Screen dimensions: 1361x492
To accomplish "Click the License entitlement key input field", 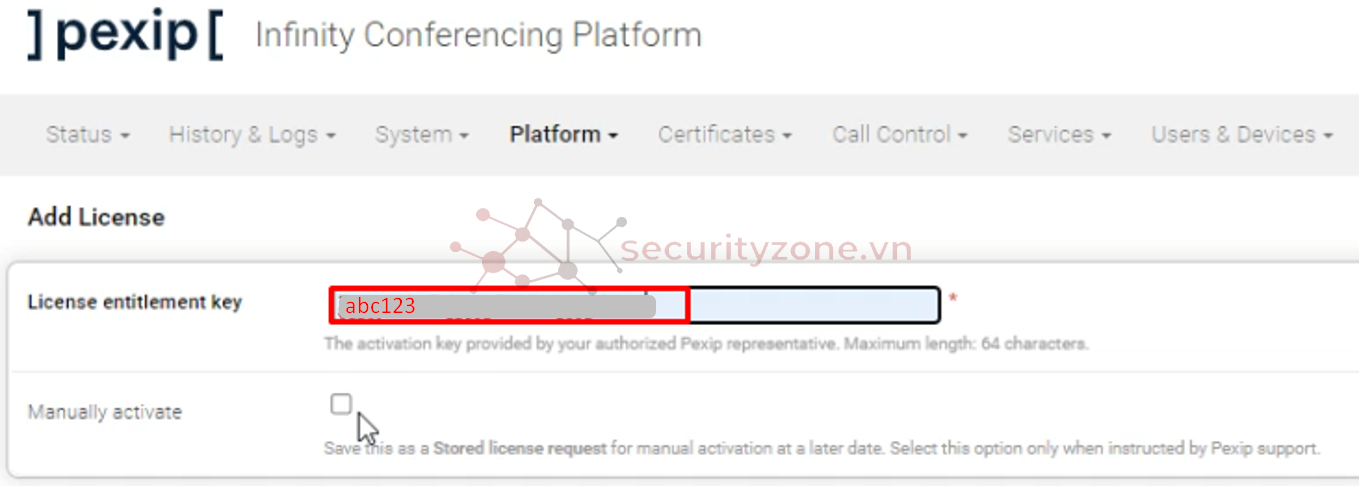I will coord(635,305).
